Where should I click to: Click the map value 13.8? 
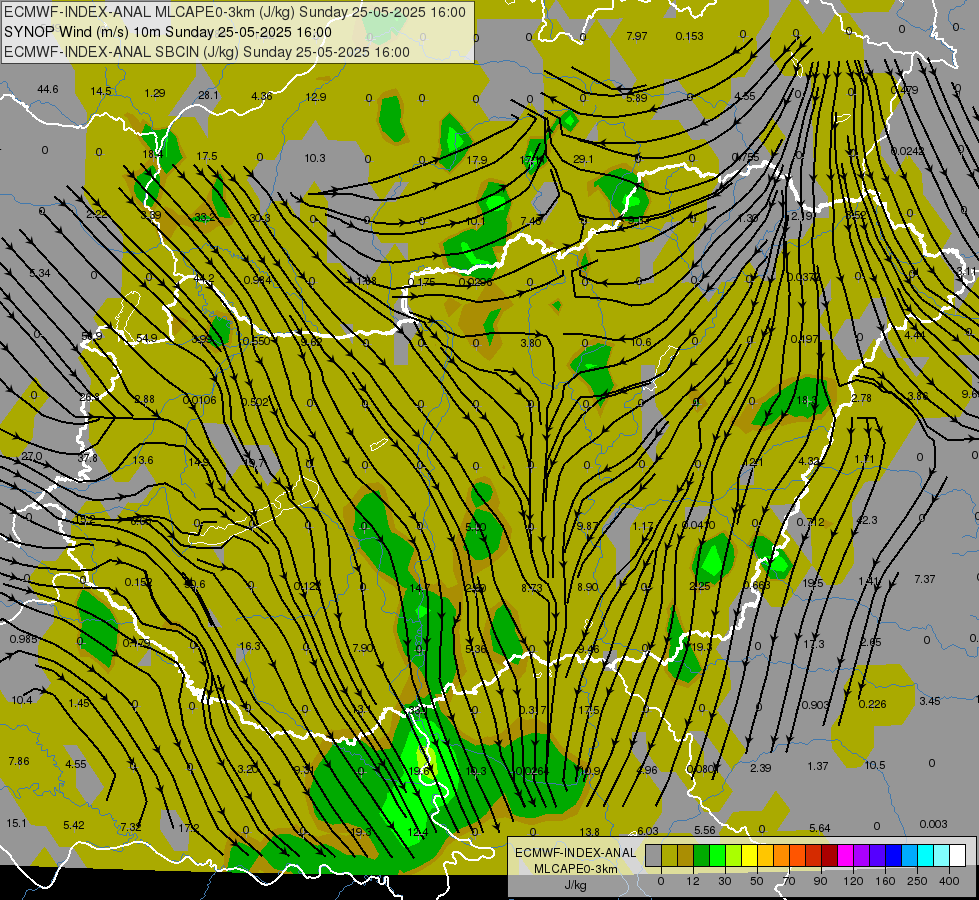[x=589, y=832]
